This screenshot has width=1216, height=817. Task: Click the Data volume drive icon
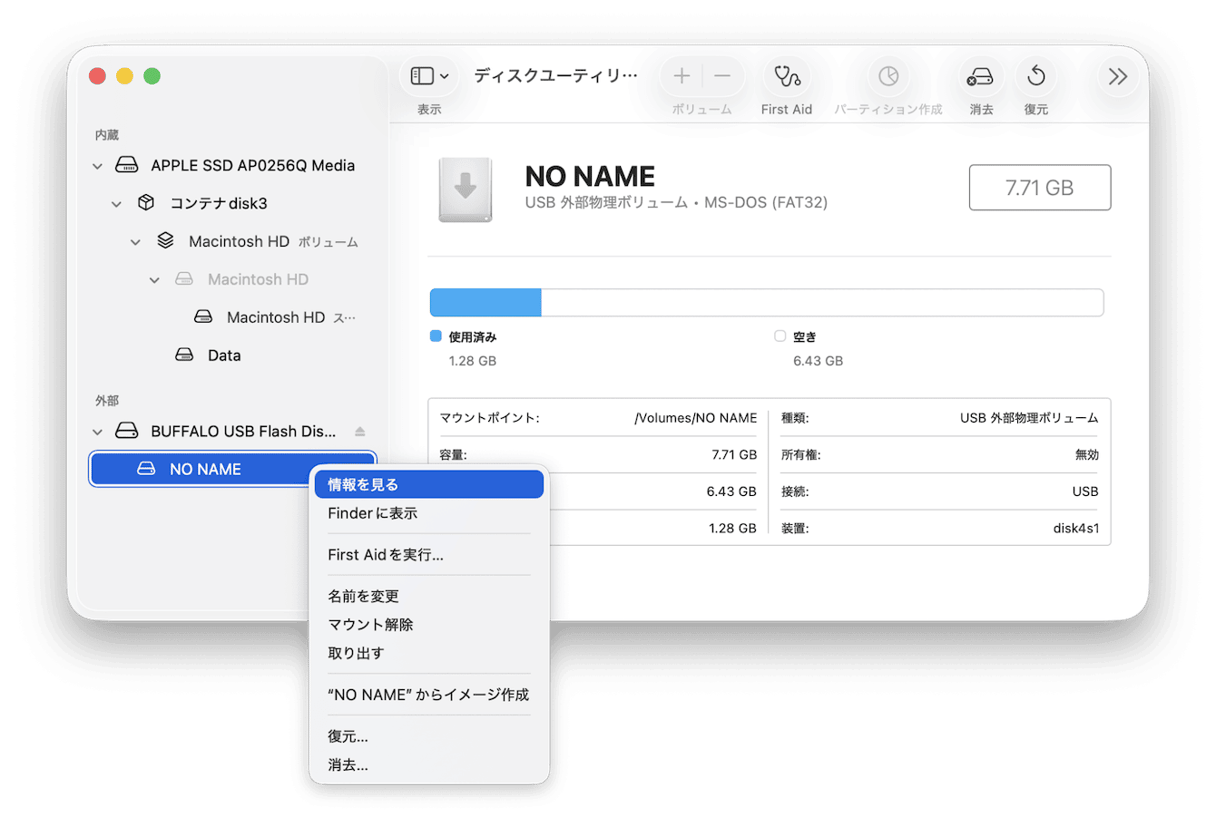[x=184, y=355]
